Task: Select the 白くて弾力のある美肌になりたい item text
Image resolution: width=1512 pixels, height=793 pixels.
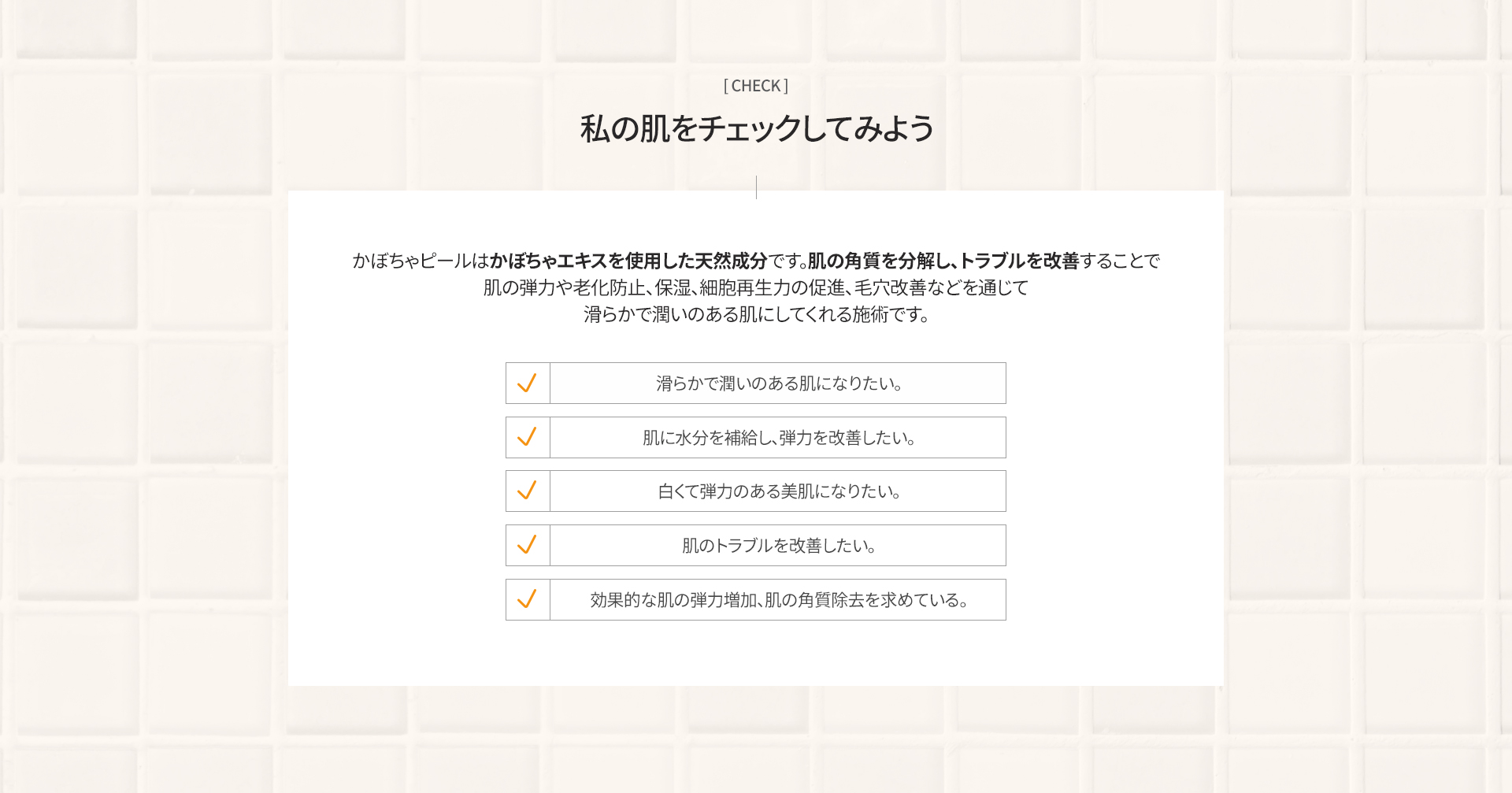Action: [x=779, y=491]
